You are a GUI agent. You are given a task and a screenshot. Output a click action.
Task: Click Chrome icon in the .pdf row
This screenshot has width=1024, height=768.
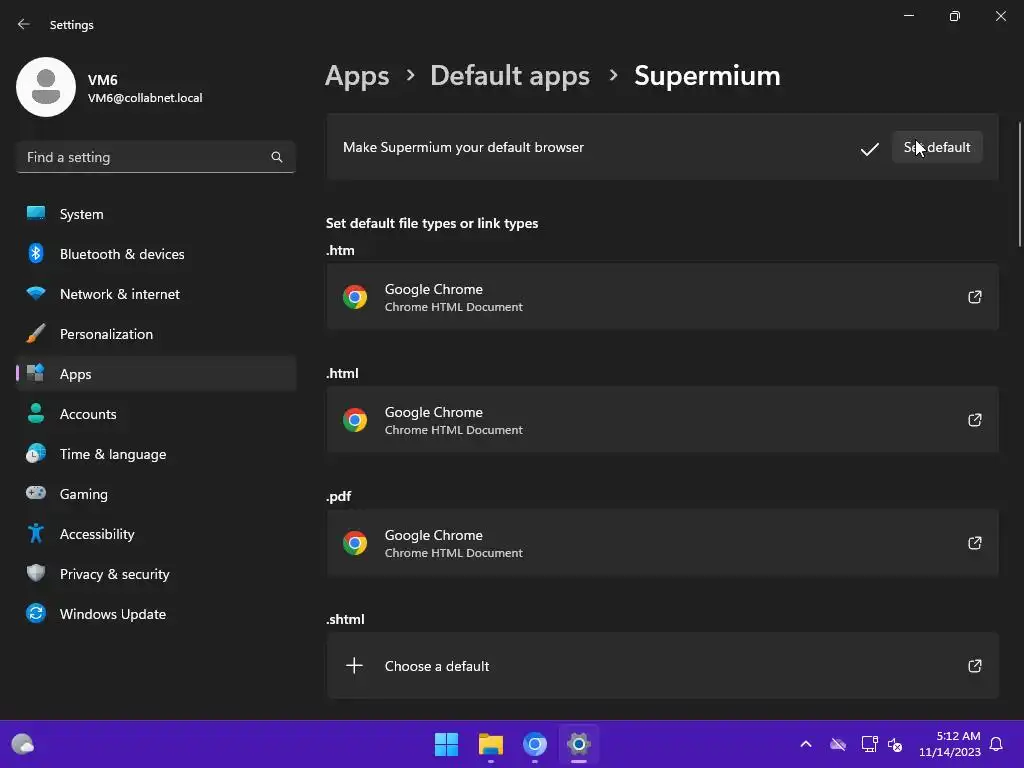[x=355, y=543]
